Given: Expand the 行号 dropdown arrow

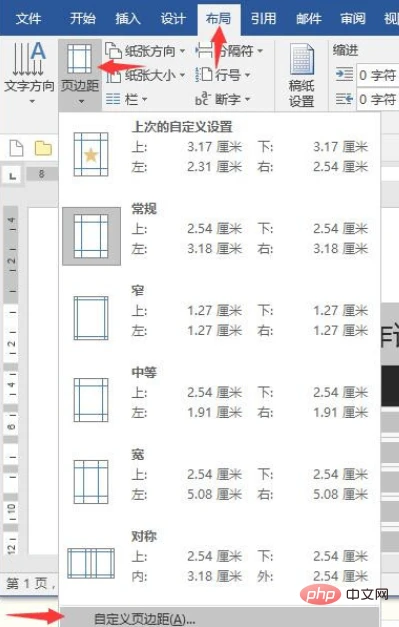Looking at the screenshot, I should (247, 75).
